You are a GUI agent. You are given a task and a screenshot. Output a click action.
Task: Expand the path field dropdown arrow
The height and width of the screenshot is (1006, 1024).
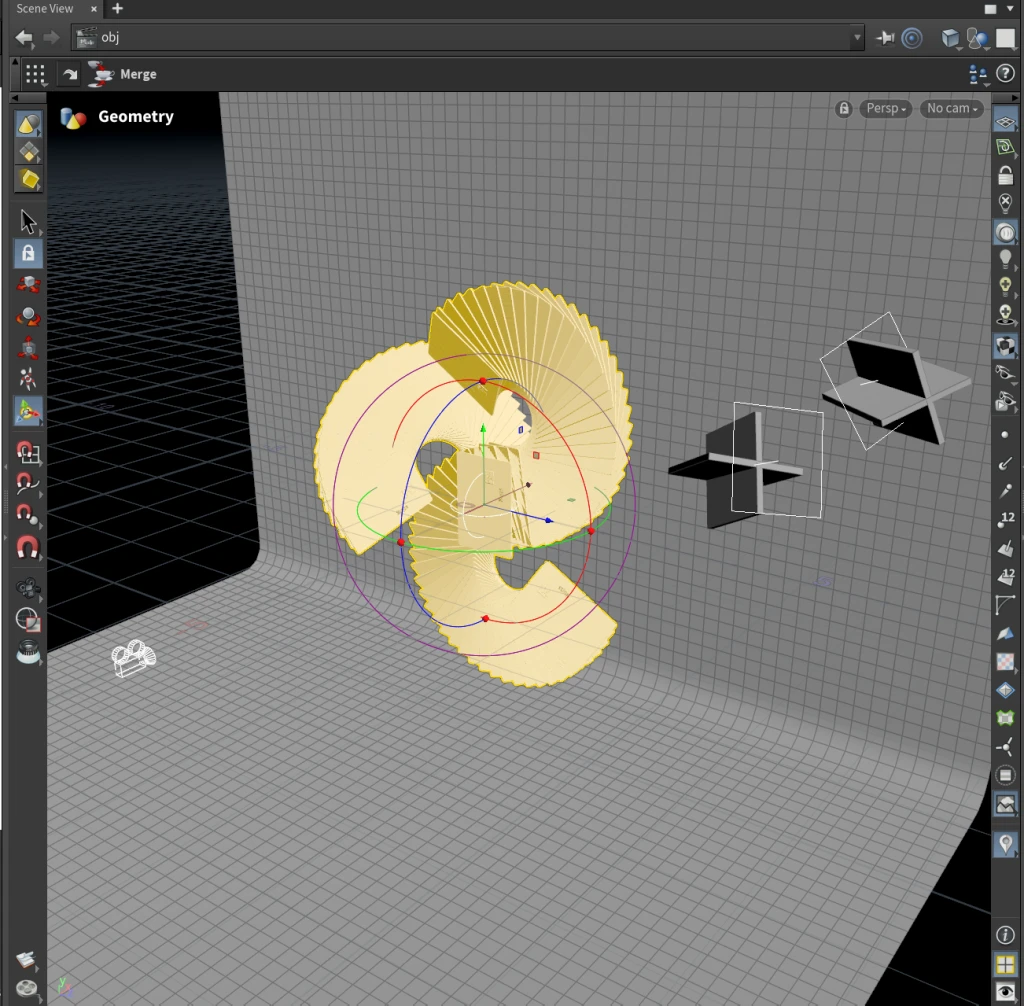click(857, 38)
